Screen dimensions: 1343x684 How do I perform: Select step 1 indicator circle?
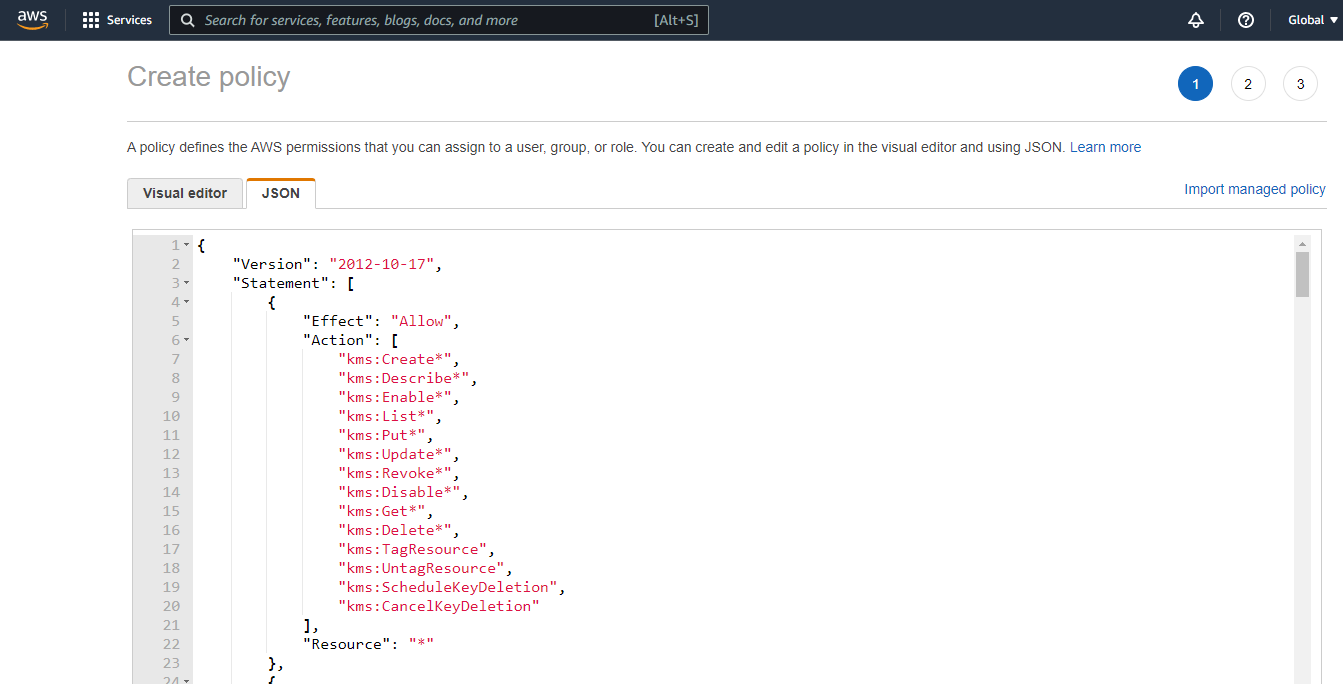pos(1195,84)
